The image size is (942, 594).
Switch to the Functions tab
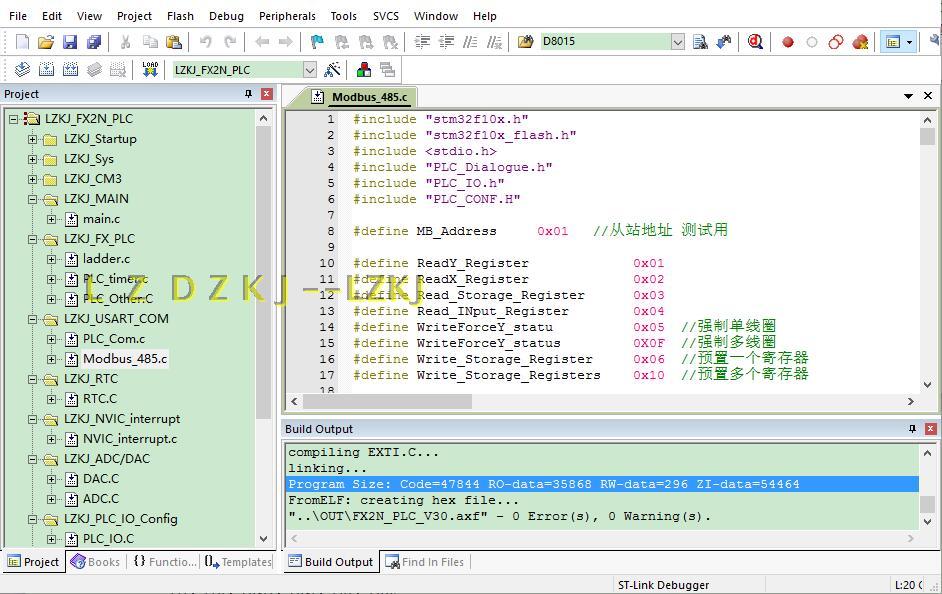click(165, 562)
